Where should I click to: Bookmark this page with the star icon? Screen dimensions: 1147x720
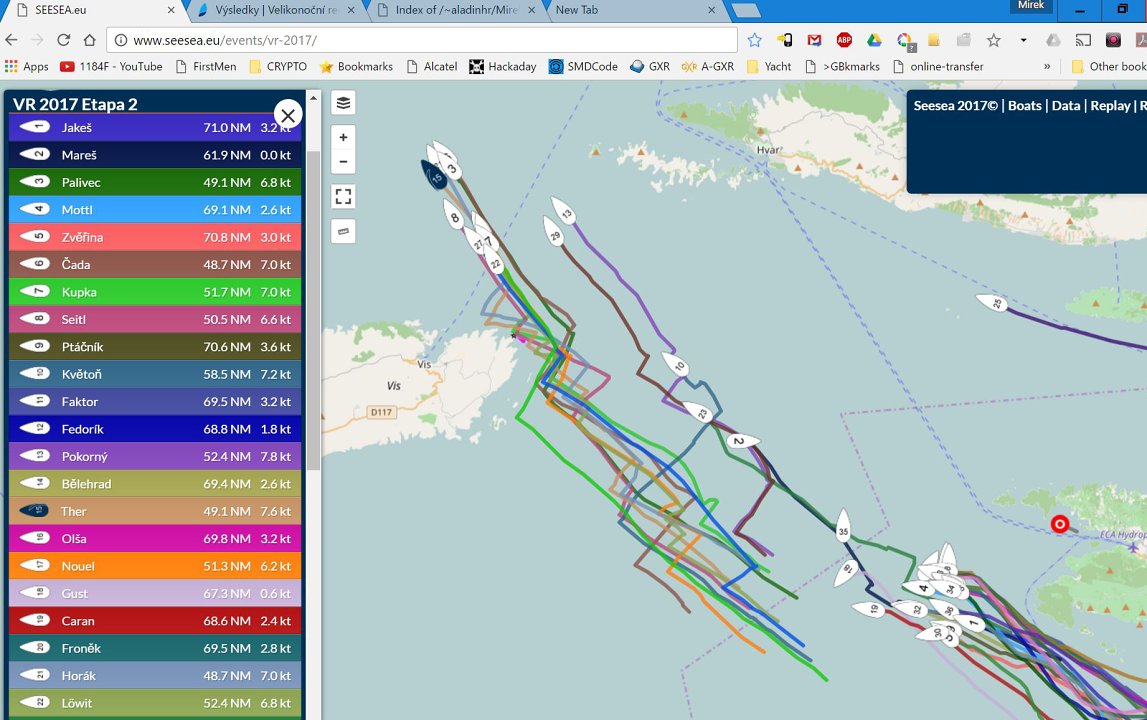coord(754,40)
